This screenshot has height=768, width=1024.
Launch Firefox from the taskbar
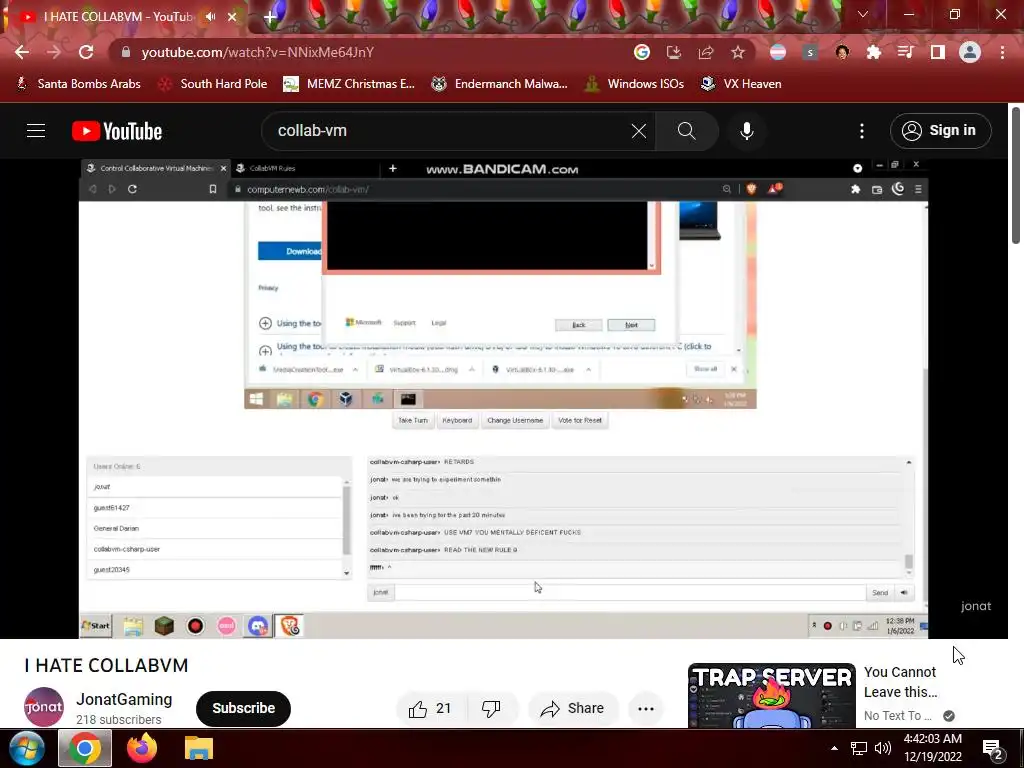(x=142, y=748)
